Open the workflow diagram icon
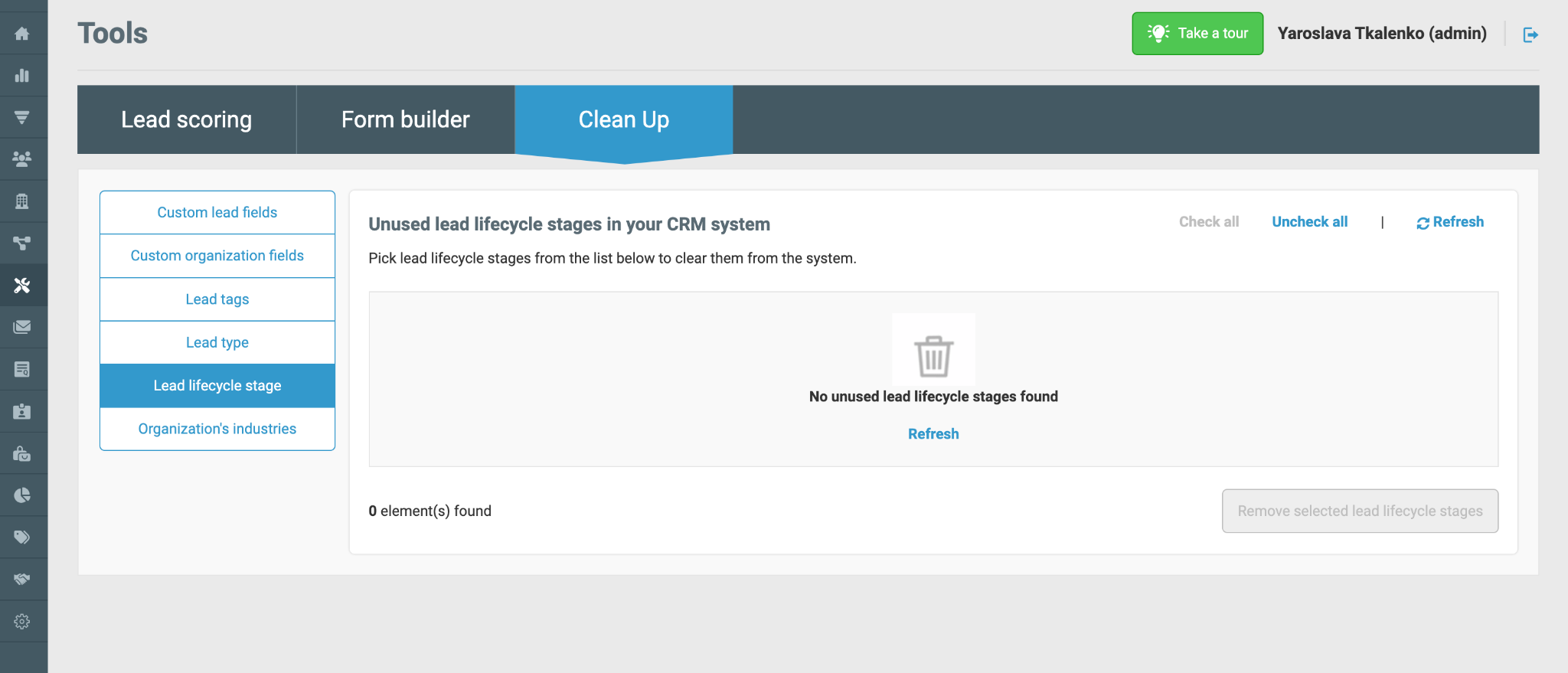Screen dimensions: 1568x673 (x=22, y=243)
